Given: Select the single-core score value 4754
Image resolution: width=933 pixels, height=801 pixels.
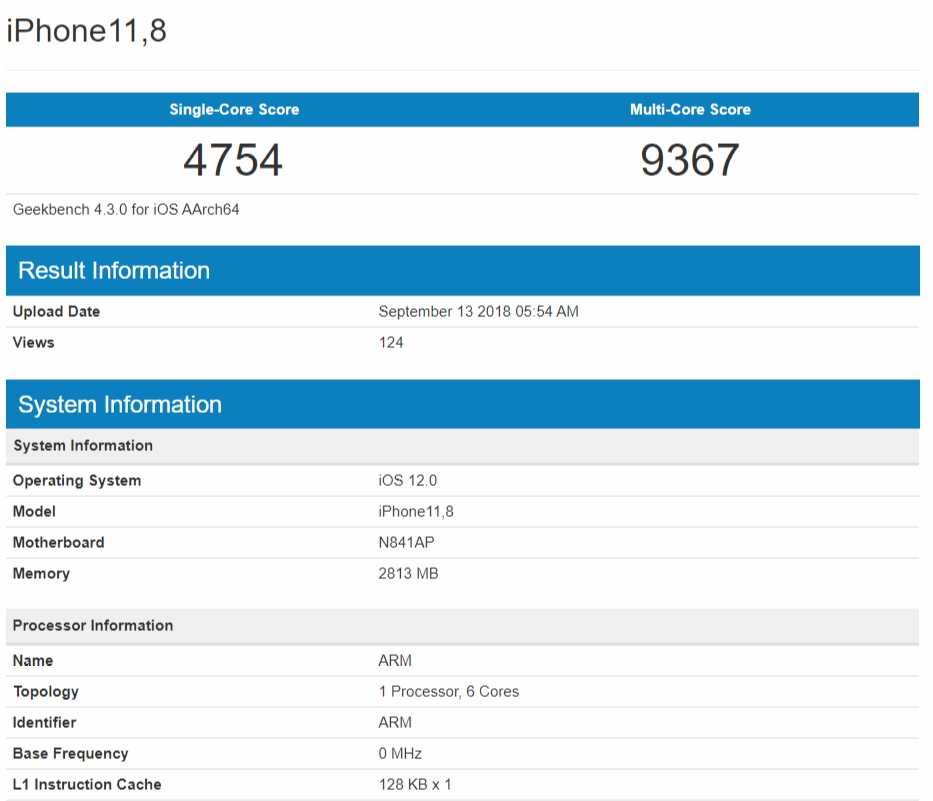Looking at the screenshot, I should point(233,160).
